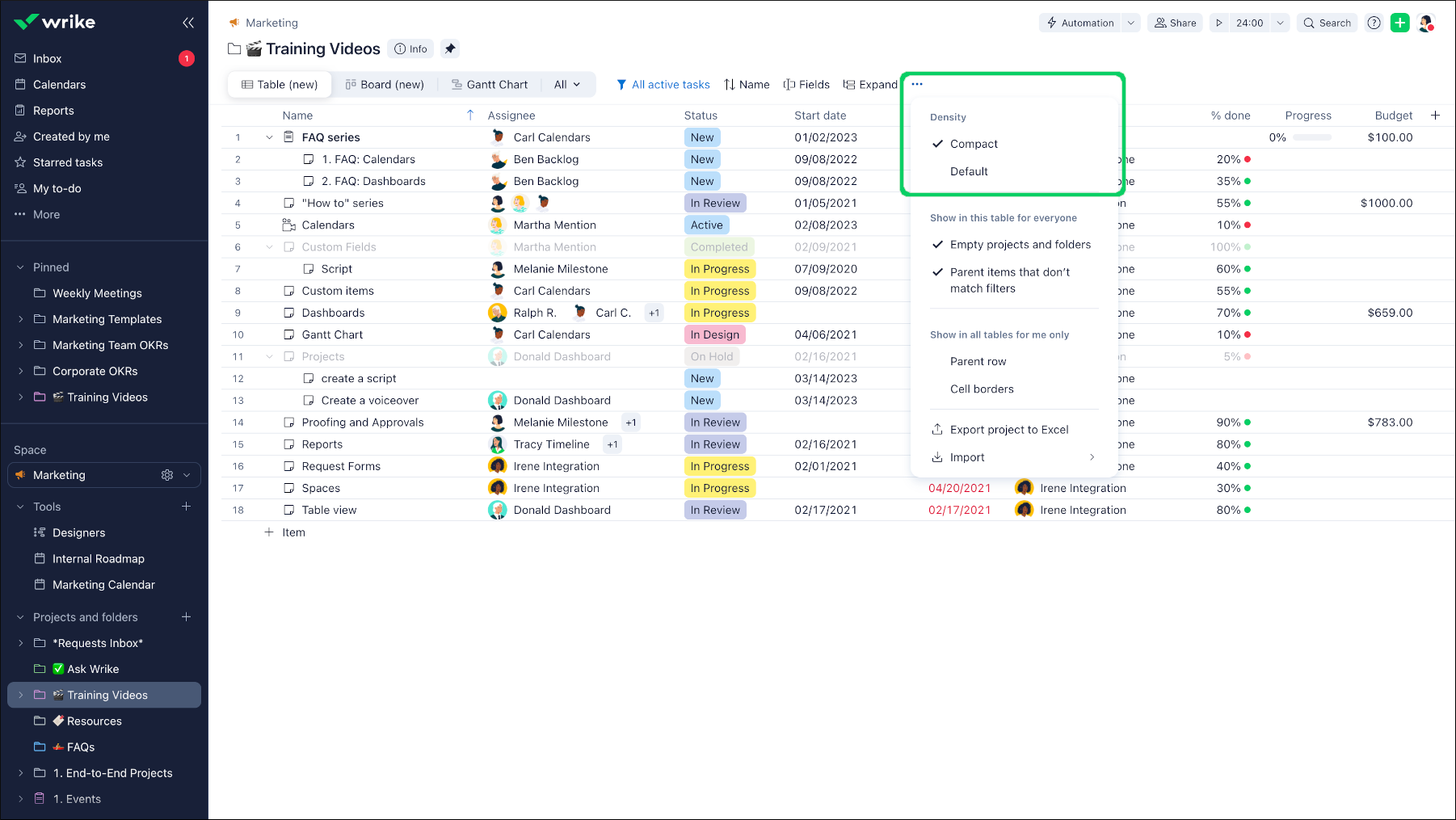Open Automation dropdown arrow
Viewport: 1456px width, 820px height.
coord(1131,23)
